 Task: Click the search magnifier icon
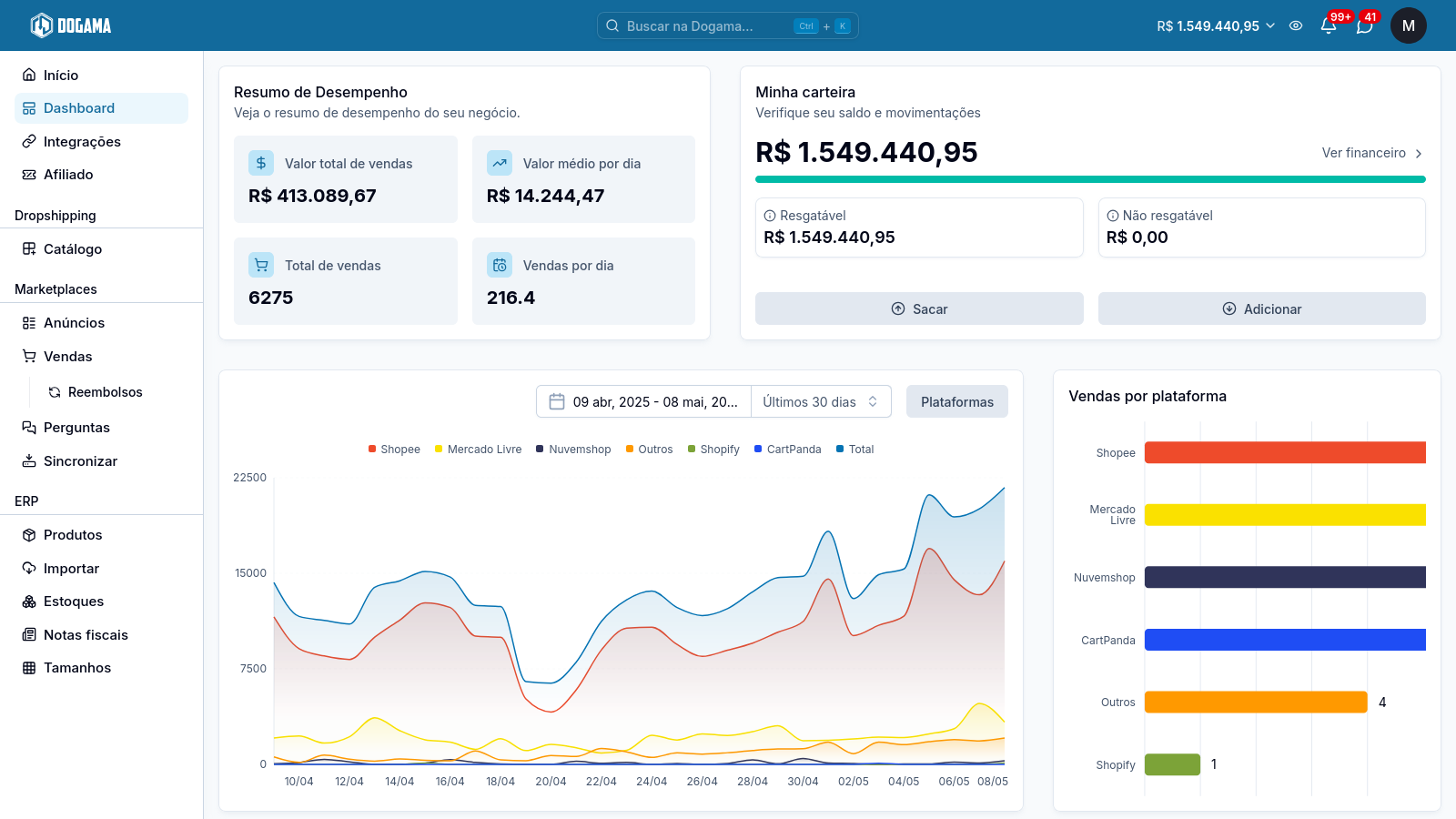612,25
